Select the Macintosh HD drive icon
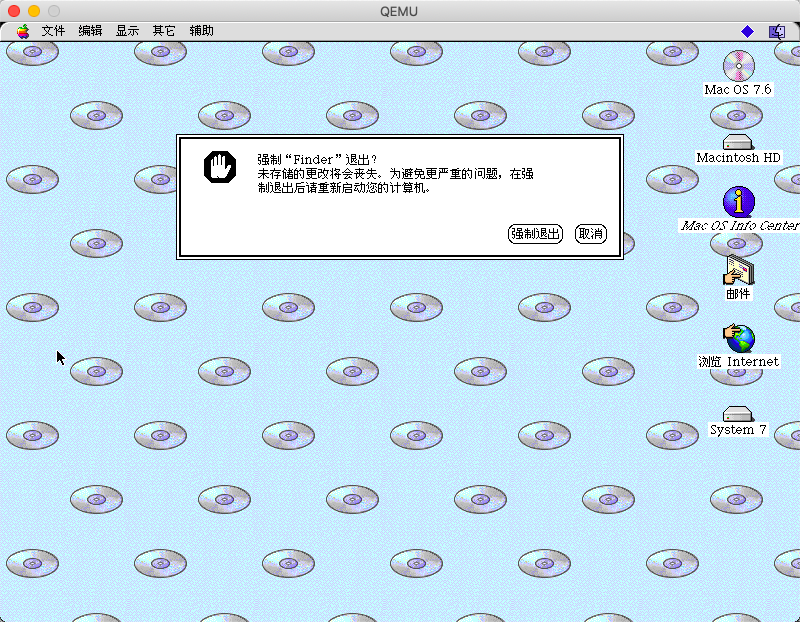The width and height of the screenshot is (800, 622). 738,142
